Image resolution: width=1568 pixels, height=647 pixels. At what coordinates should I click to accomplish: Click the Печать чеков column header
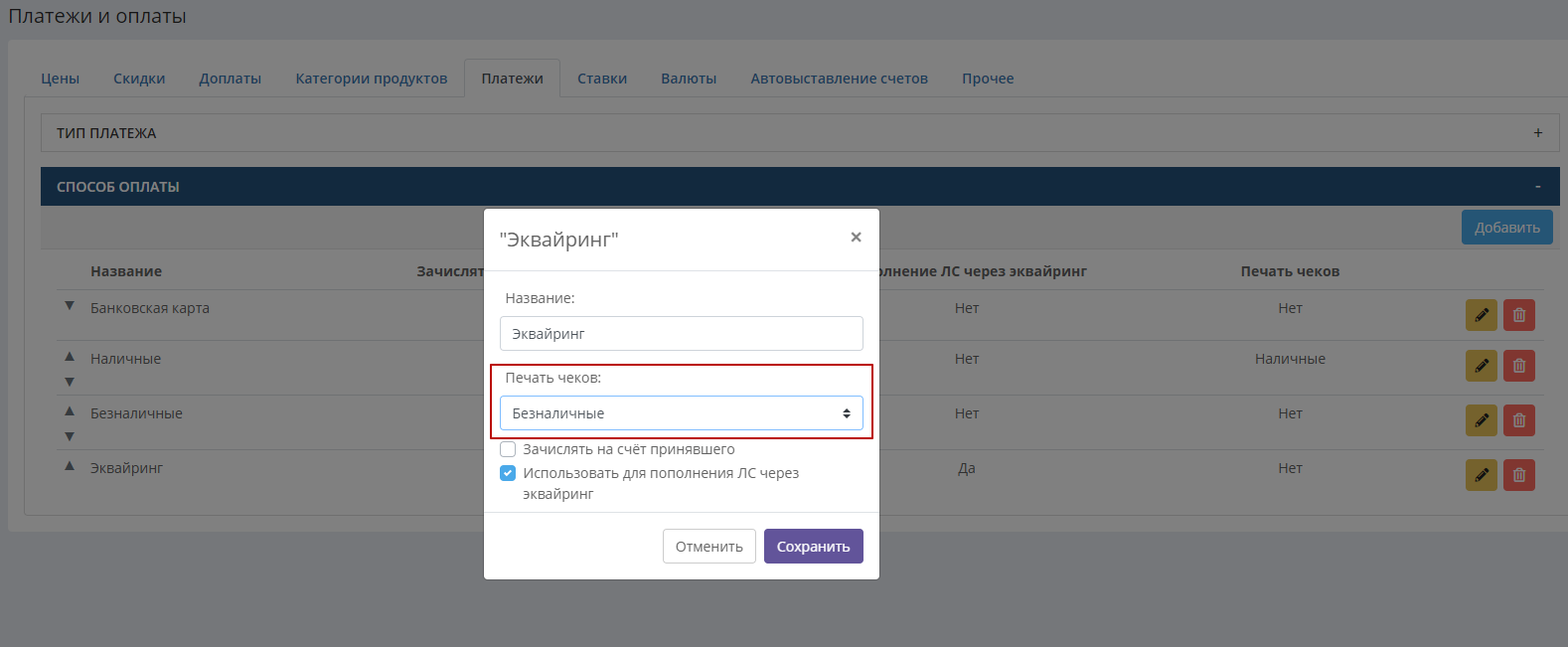tap(1290, 271)
